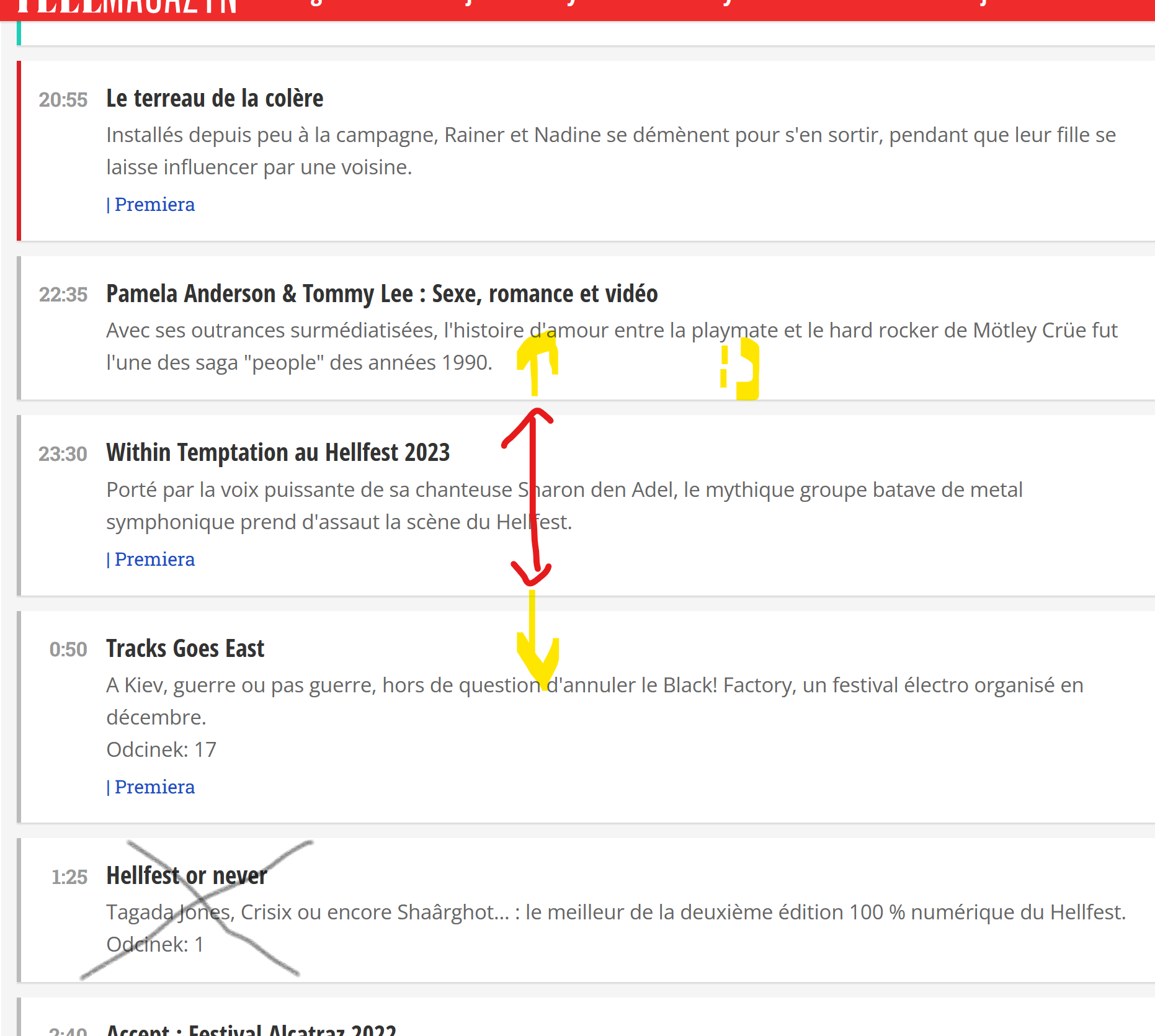The width and height of the screenshot is (1155, 1036).
Task: Select the 20:55 air time
Action: click(x=63, y=100)
